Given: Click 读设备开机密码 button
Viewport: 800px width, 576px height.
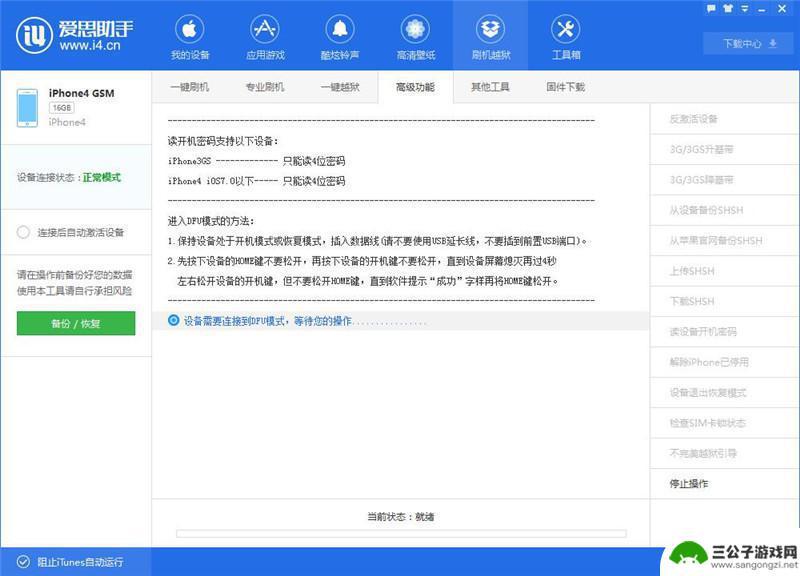Looking at the screenshot, I should pos(724,332).
